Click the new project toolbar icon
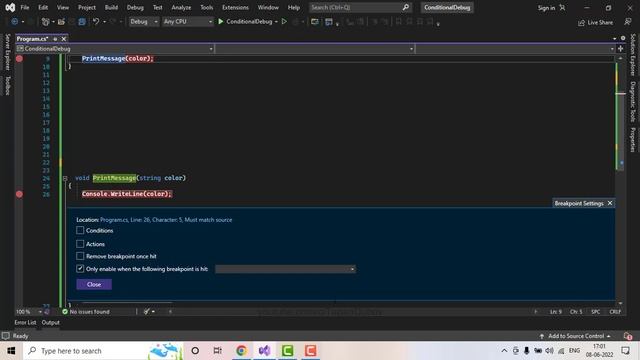 tap(46, 22)
